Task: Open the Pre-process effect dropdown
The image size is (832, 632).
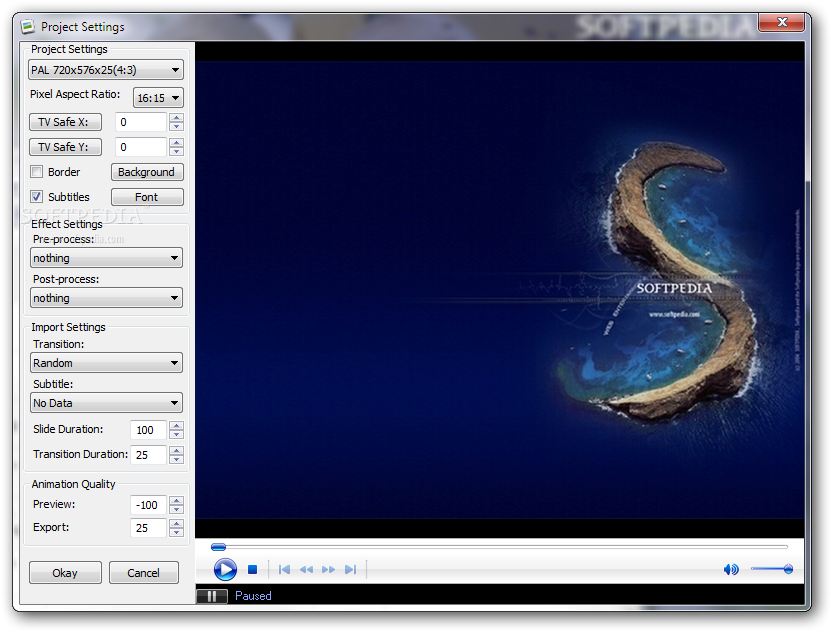Action: point(106,258)
